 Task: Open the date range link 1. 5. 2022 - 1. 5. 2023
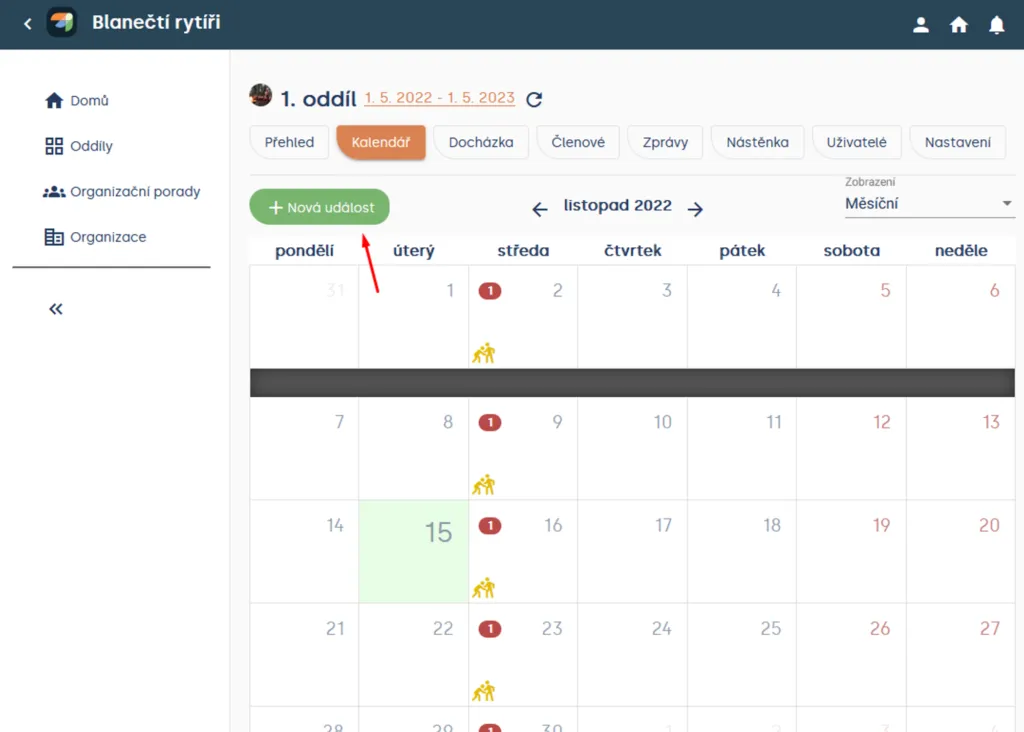pyautogui.click(x=440, y=98)
